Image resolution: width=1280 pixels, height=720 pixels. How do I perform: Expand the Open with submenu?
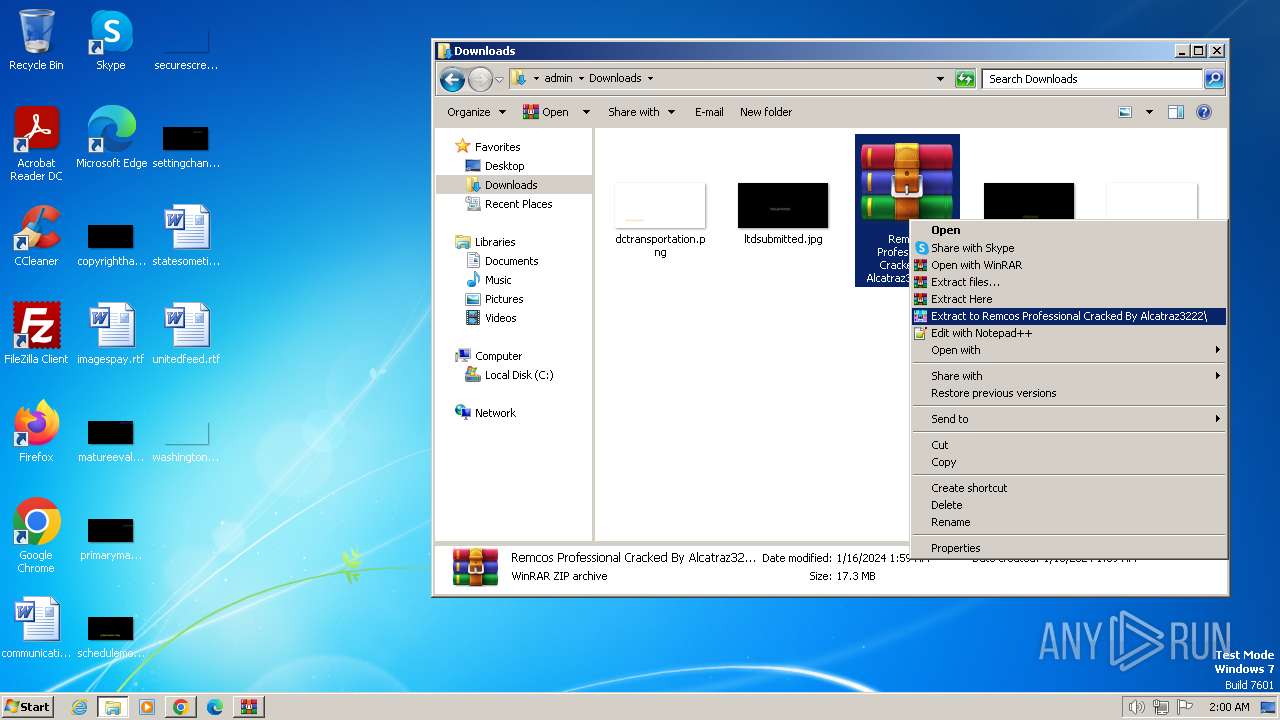[1069, 350]
